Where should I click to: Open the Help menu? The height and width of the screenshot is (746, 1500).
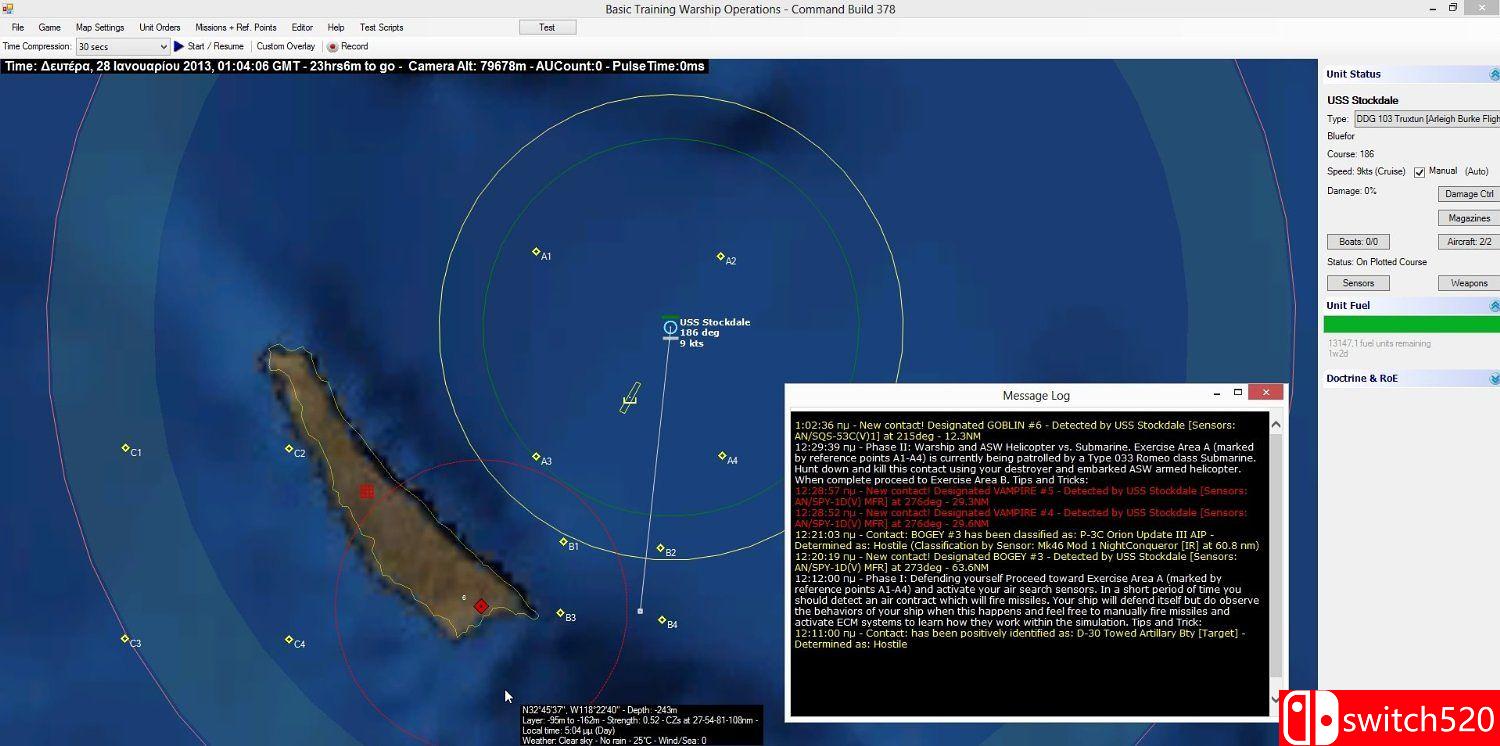(336, 27)
